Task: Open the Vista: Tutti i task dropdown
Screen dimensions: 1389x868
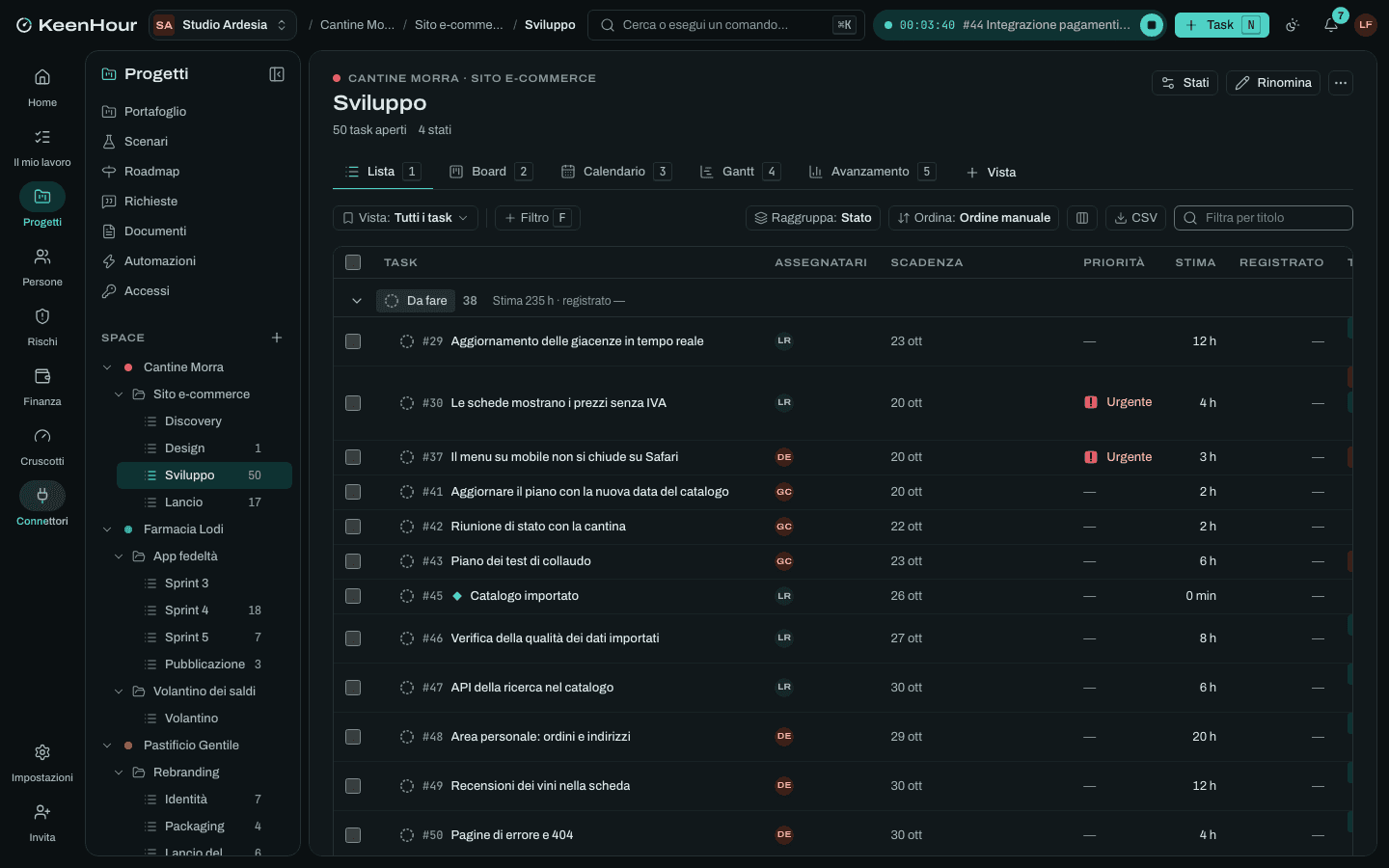Action: coord(405,218)
